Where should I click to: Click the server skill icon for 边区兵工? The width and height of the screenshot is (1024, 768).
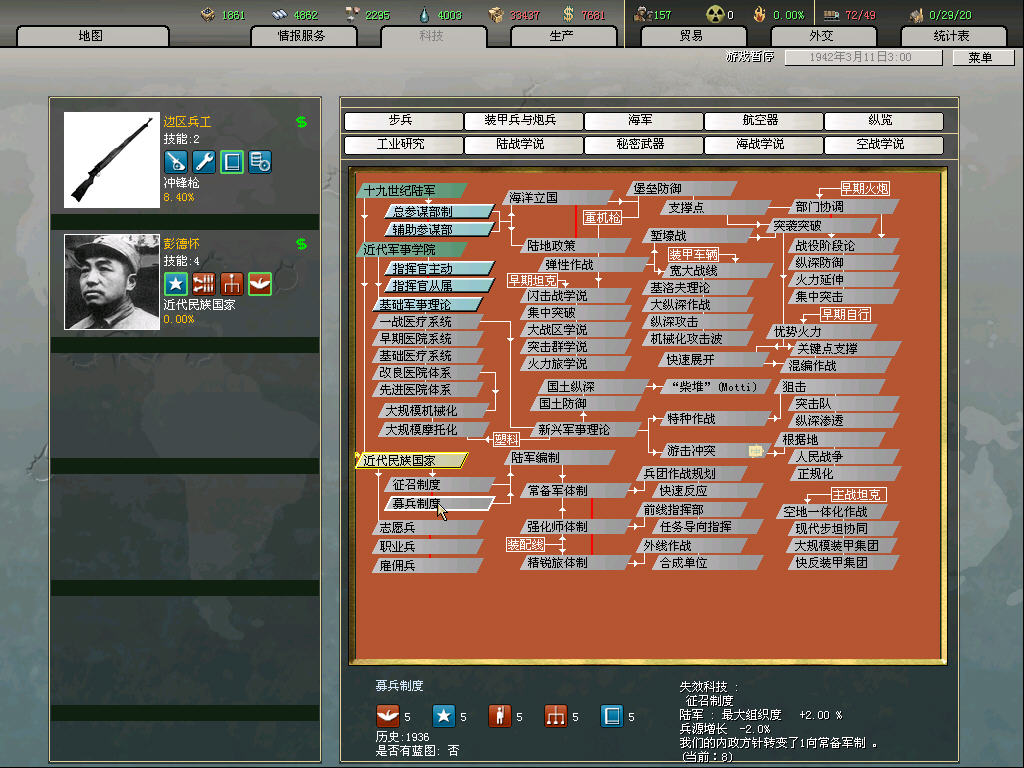click(x=260, y=162)
